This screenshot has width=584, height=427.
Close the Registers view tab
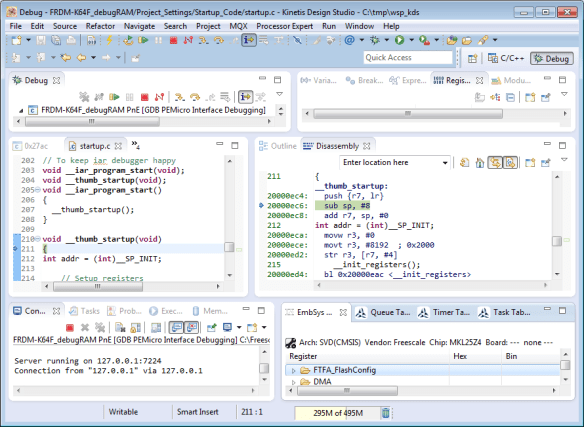(x=480, y=80)
